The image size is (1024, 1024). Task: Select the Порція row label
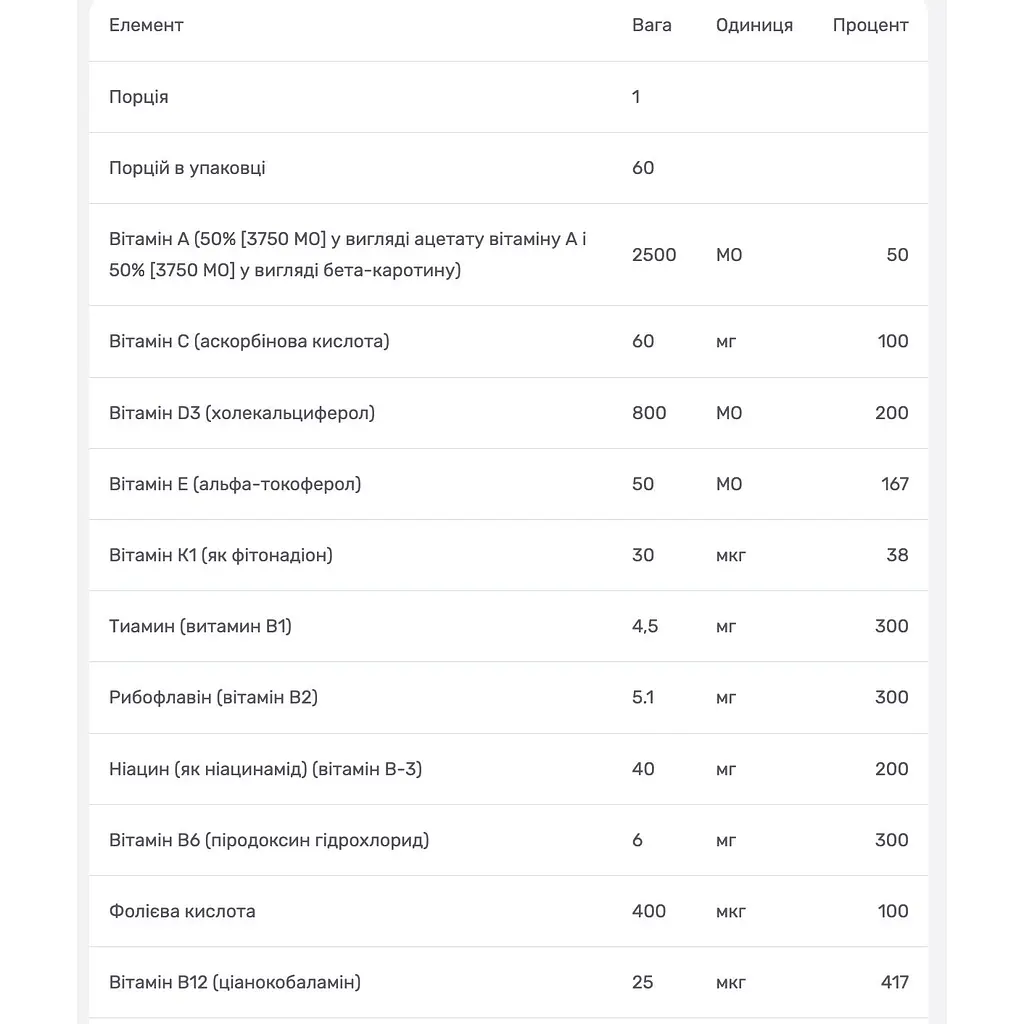point(138,97)
